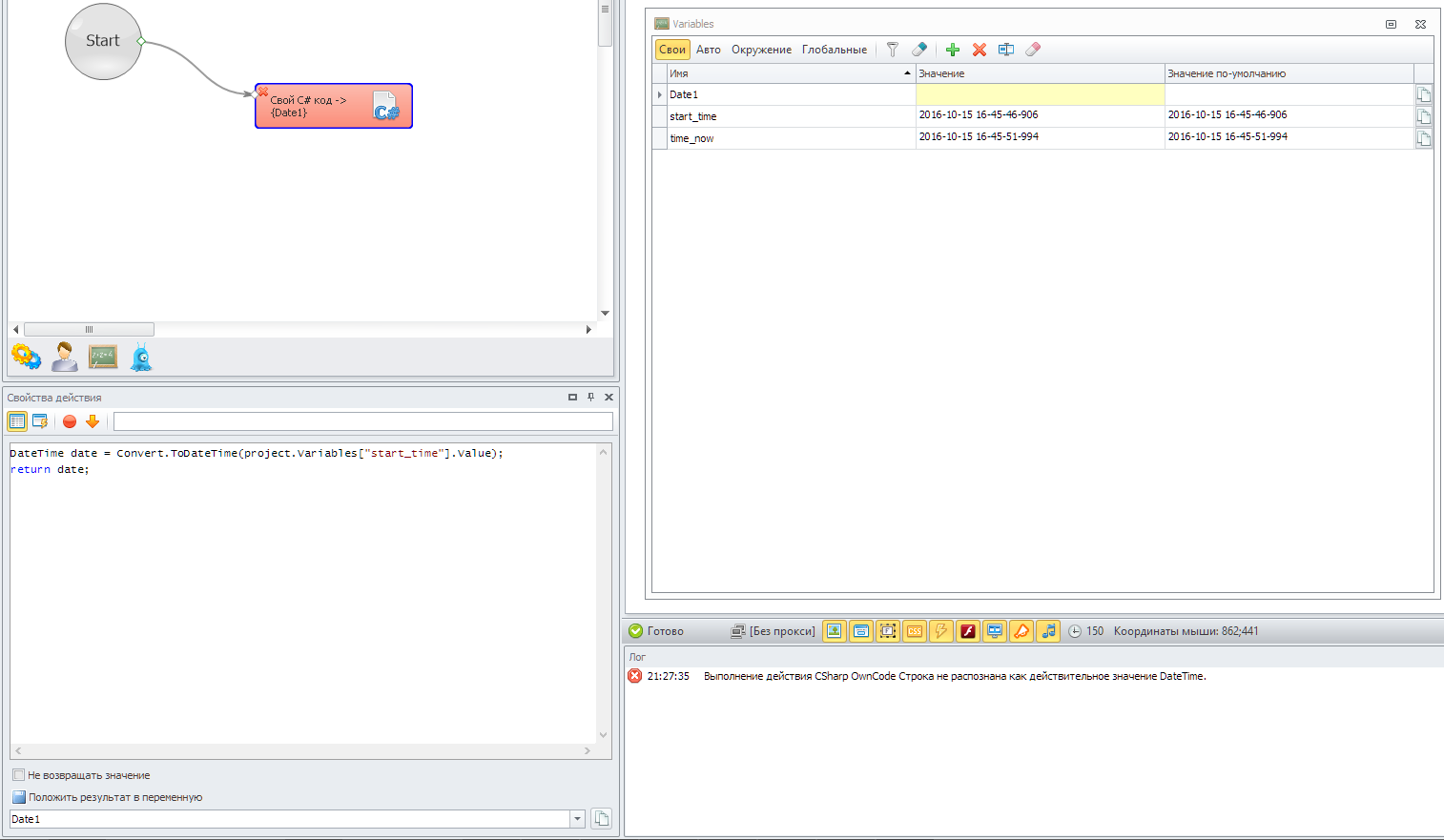Screen dimensions: 1444x840
Task: Open the Date1 result variable dropdown
Action: (x=577, y=819)
